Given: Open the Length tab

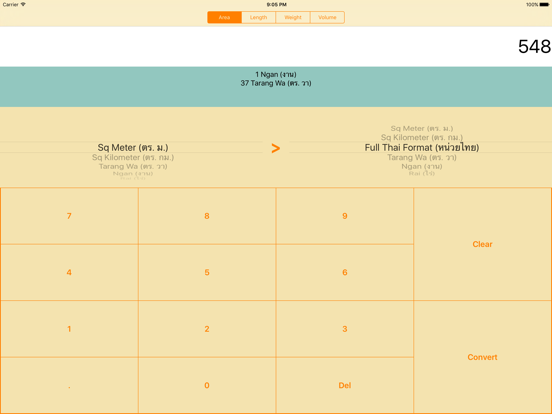Looking at the screenshot, I should (258, 17).
